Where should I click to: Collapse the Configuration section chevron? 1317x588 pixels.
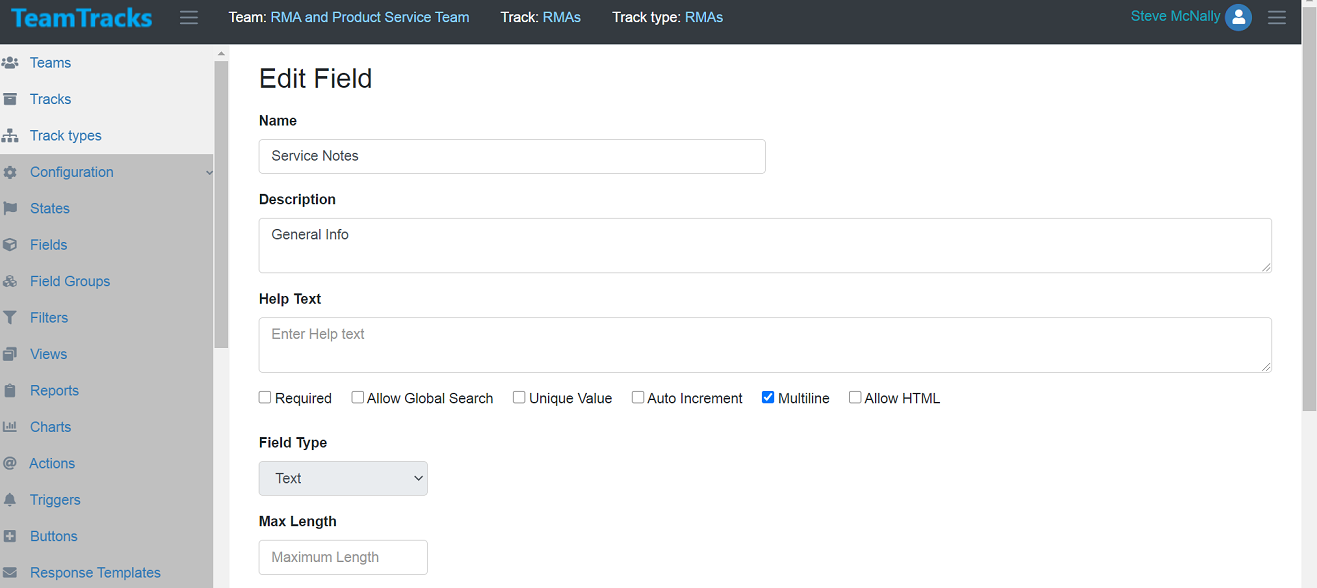(x=209, y=173)
